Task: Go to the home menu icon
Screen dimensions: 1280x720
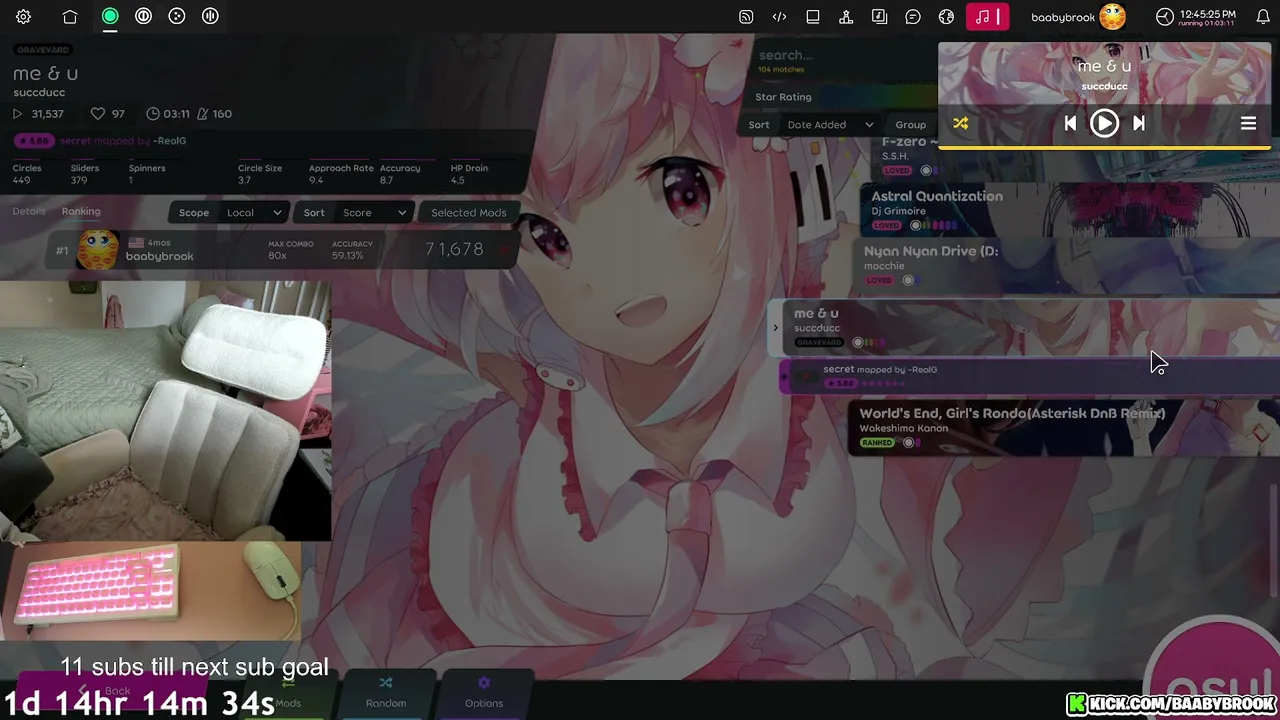Action: (x=70, y=17)
